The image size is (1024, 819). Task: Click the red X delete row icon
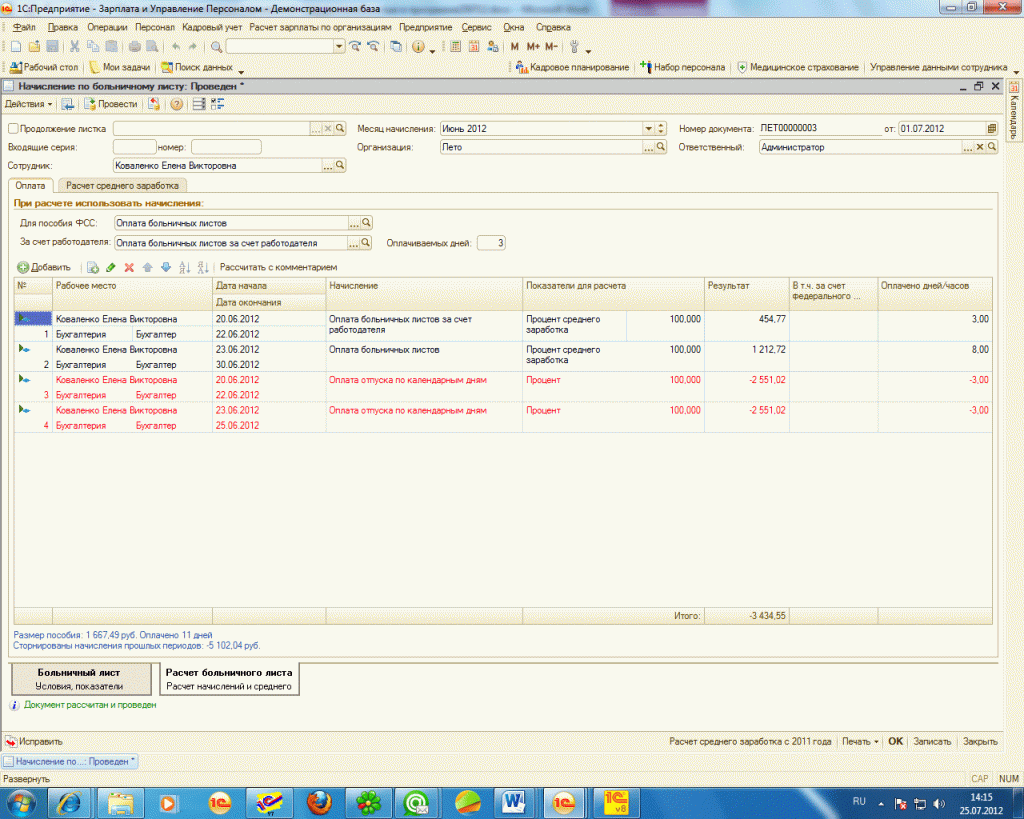coord(128,267)
